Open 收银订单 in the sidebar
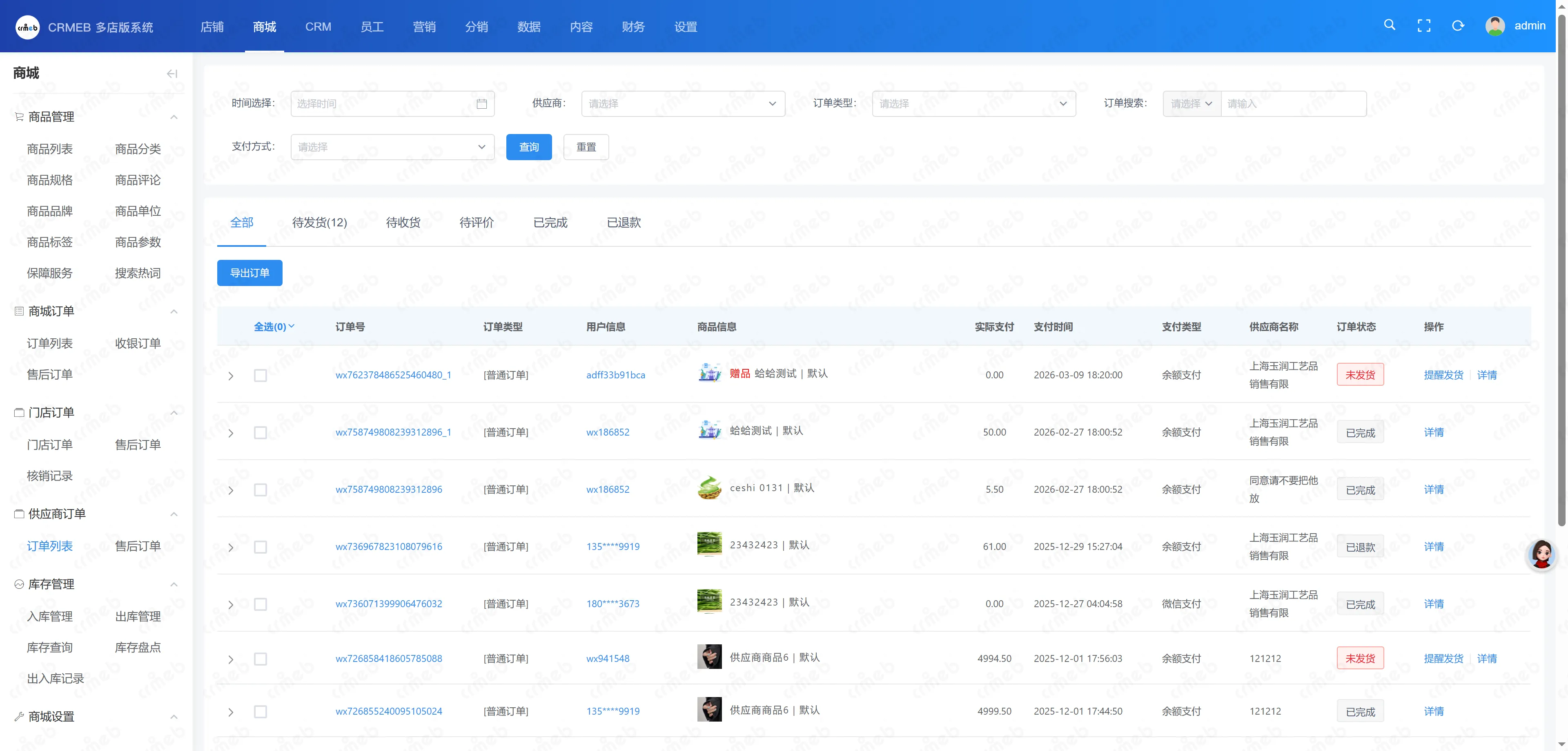The image size is (1568, 751). [x=138, y=343]
